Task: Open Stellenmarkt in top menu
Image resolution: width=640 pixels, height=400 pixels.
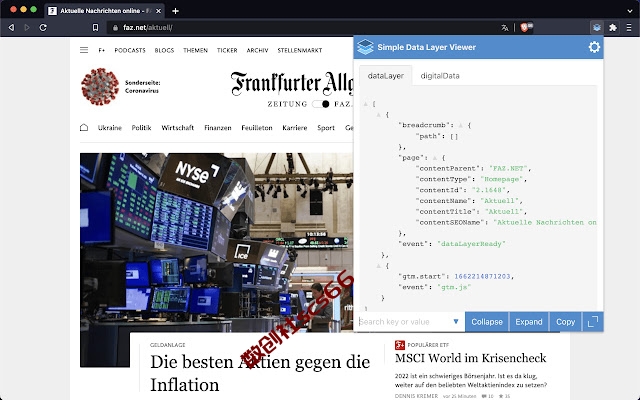Action: [x=300, y=50]
